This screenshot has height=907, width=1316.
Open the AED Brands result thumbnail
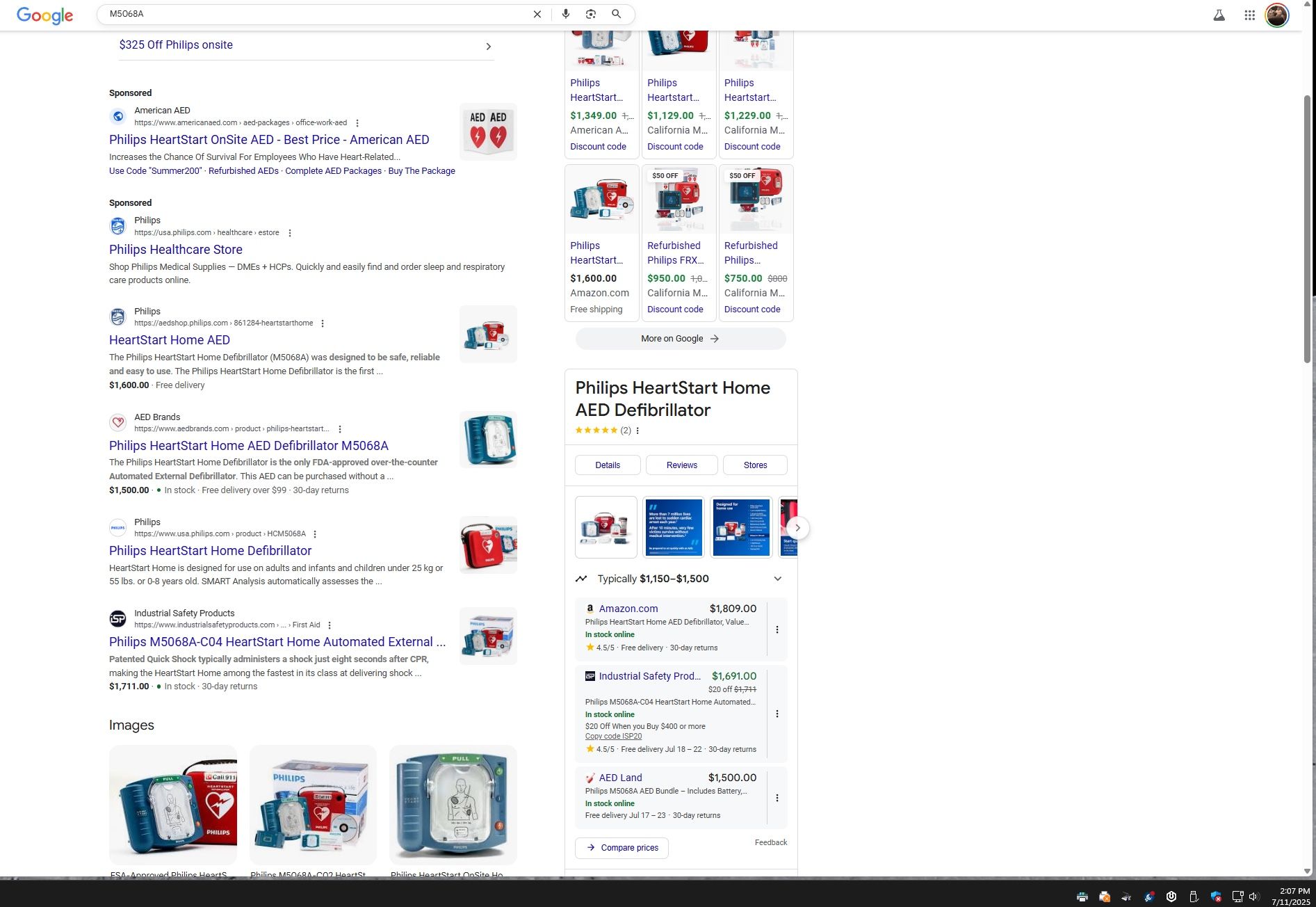click(x=488, y=440)
